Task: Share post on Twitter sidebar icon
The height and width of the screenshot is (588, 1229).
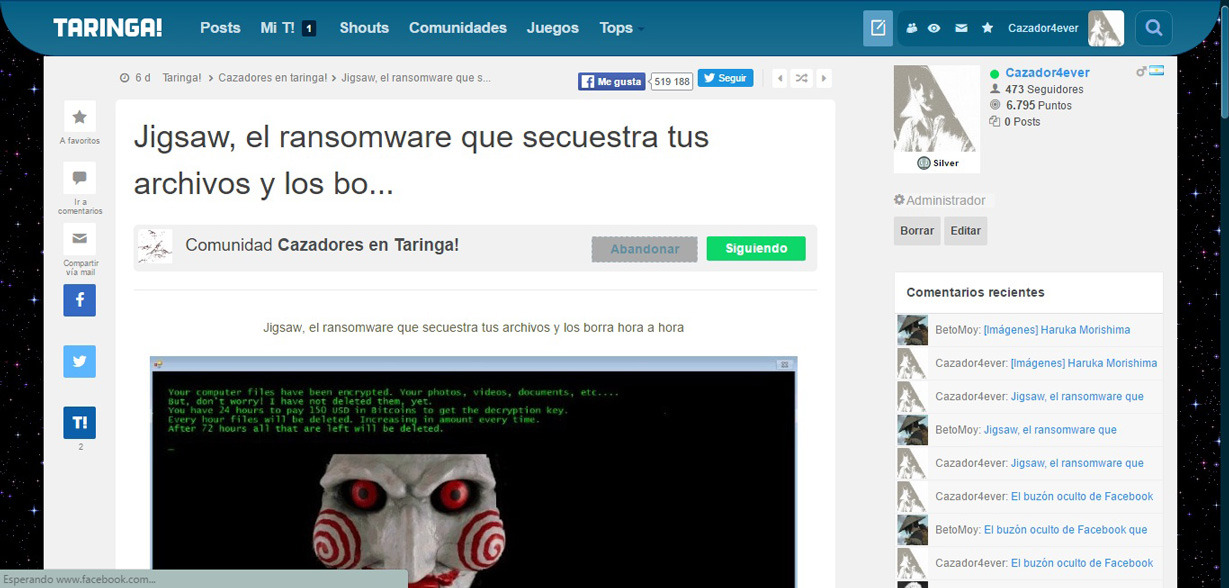Action: click(x=80, y=361)
